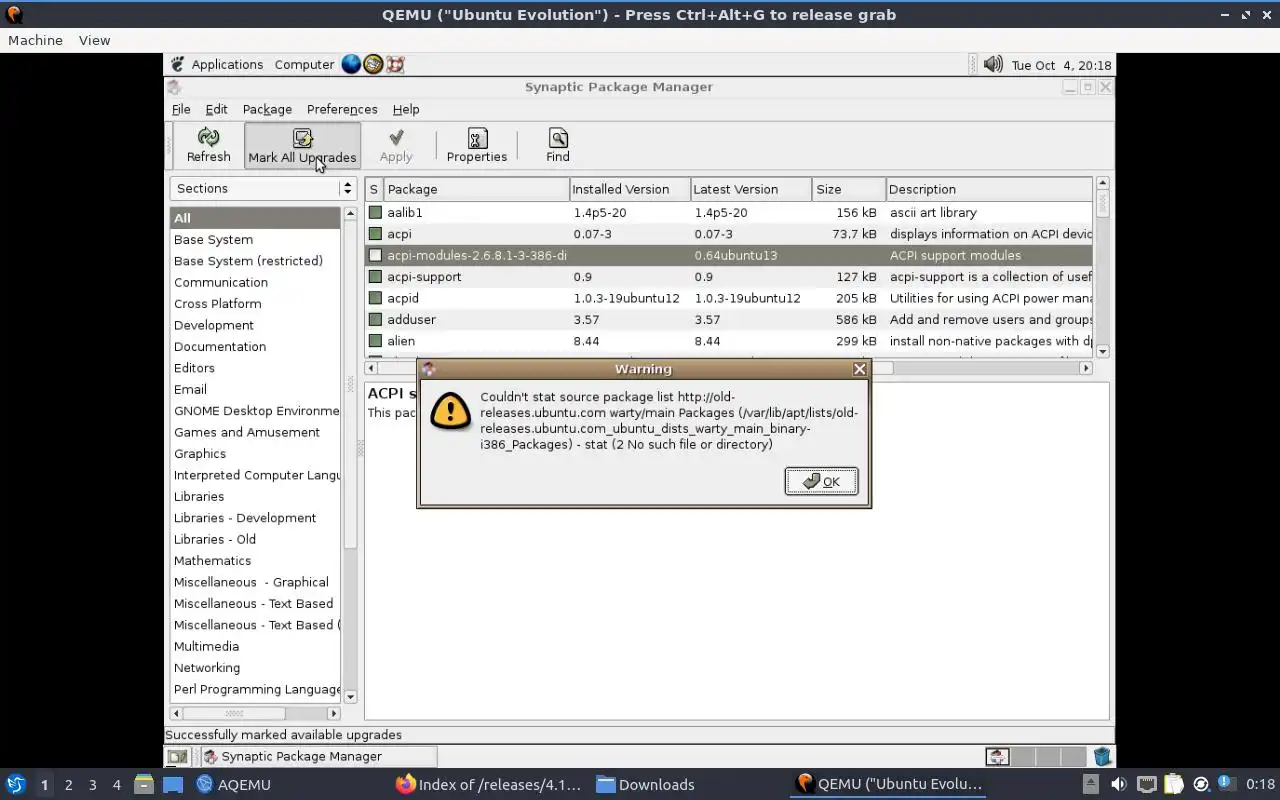Click the S status column header

coord(373,189)
